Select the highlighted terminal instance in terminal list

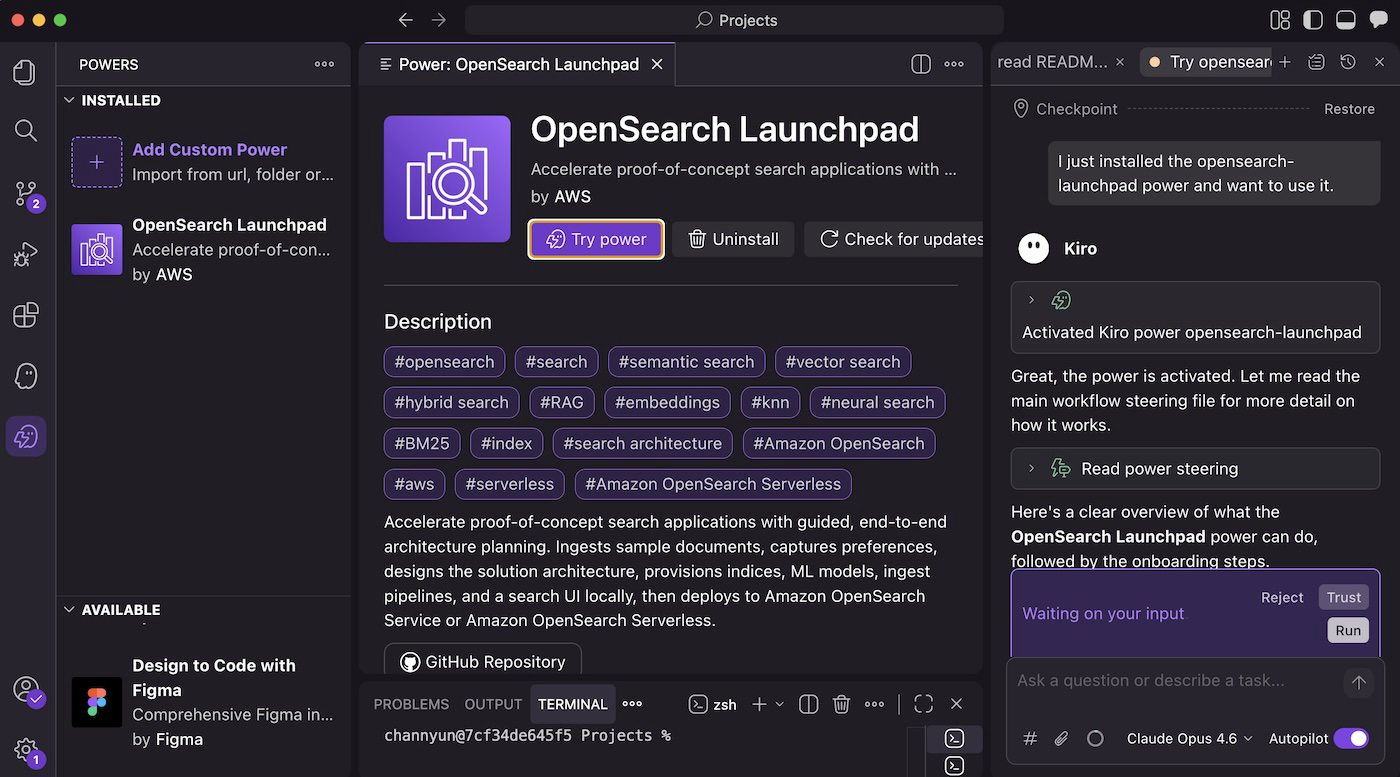click(x=955, y=739)
